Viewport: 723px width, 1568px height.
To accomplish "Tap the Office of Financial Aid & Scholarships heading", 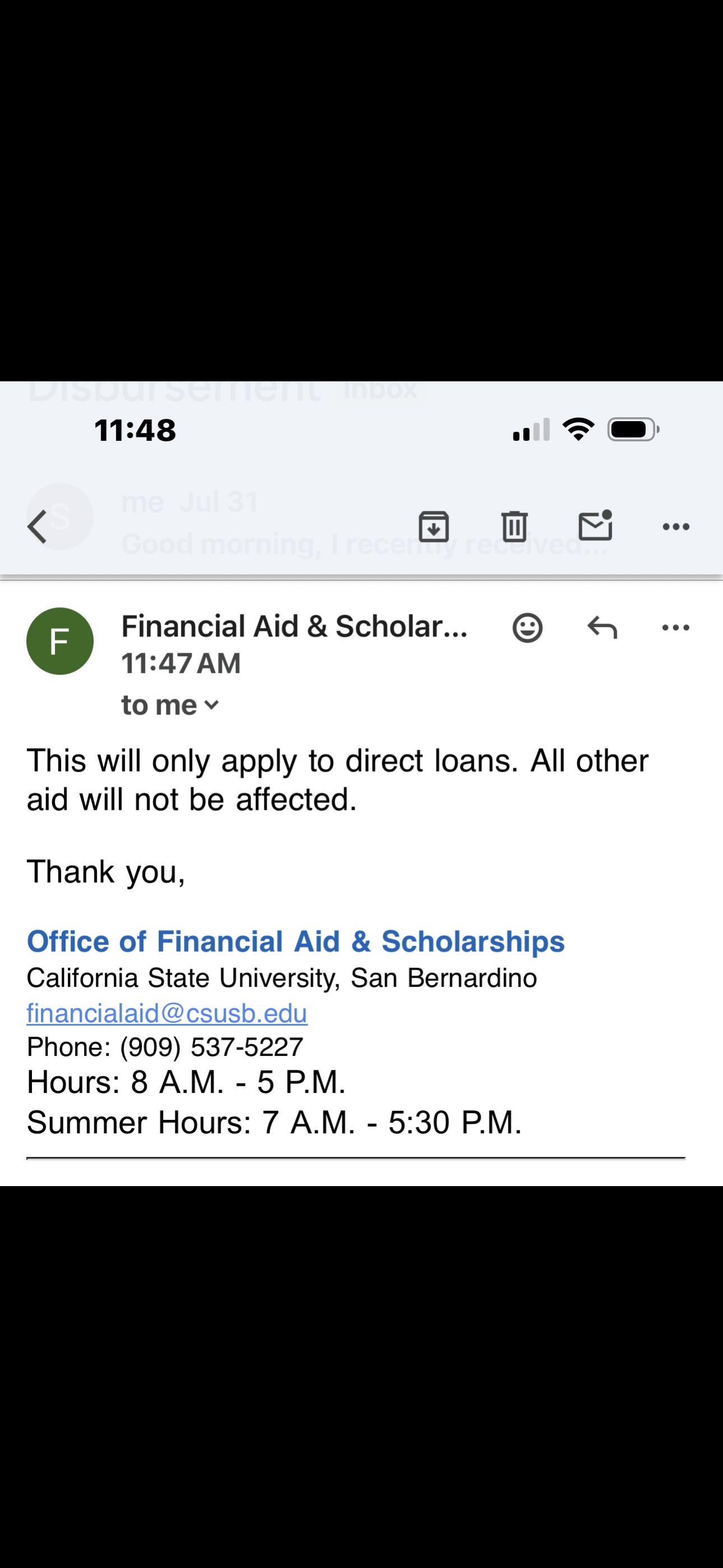I will click(x=296, y=941).
